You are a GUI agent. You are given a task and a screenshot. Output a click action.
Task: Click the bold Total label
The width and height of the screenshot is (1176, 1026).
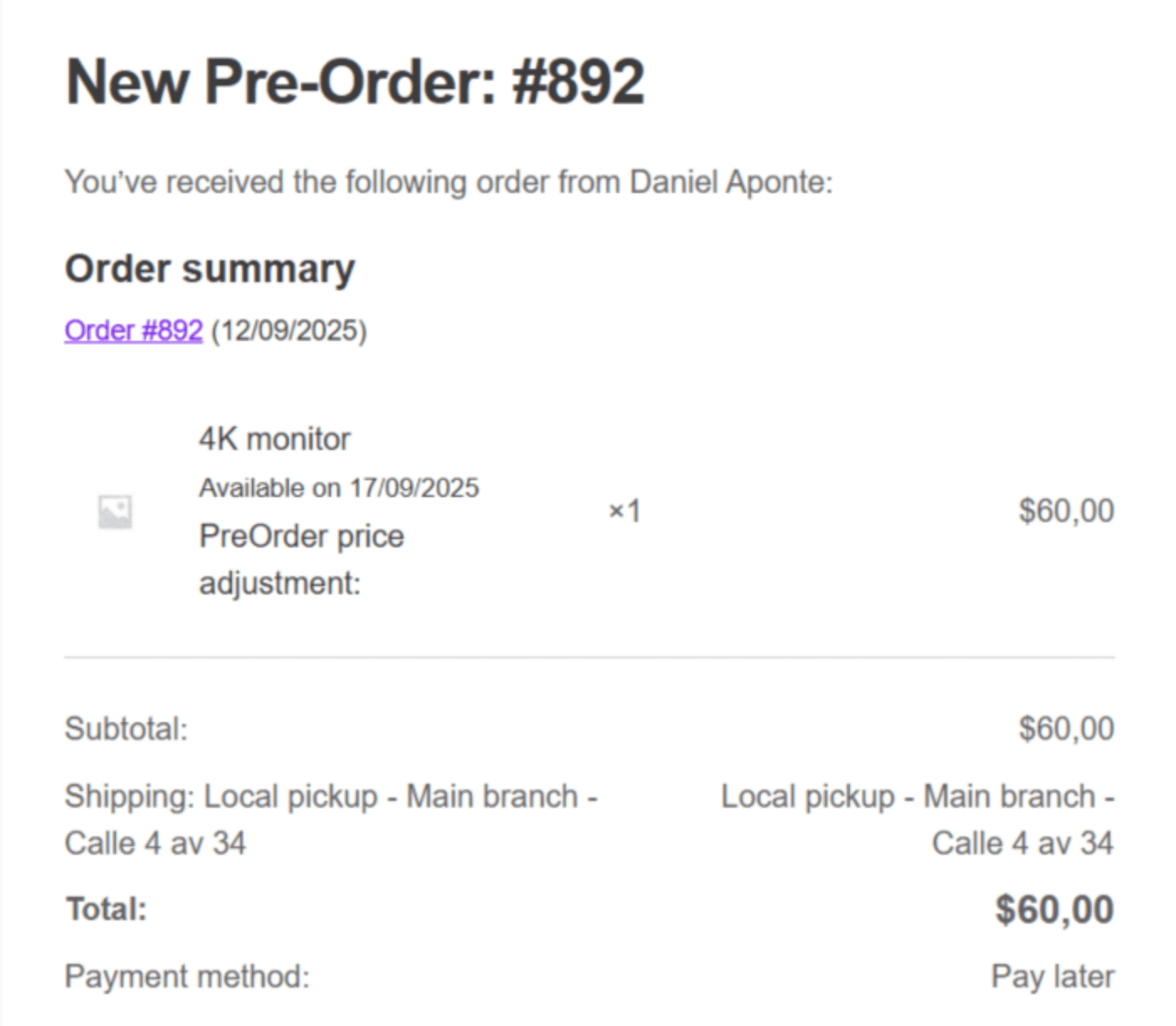click(x=106, y=909)
